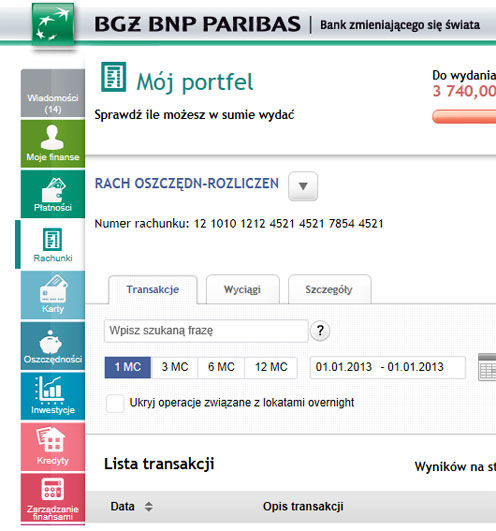Click the RACH OSZCZĘDN-ROZLICZEN account name
Viewport: 496px width, 531px height.
(187, 184)
